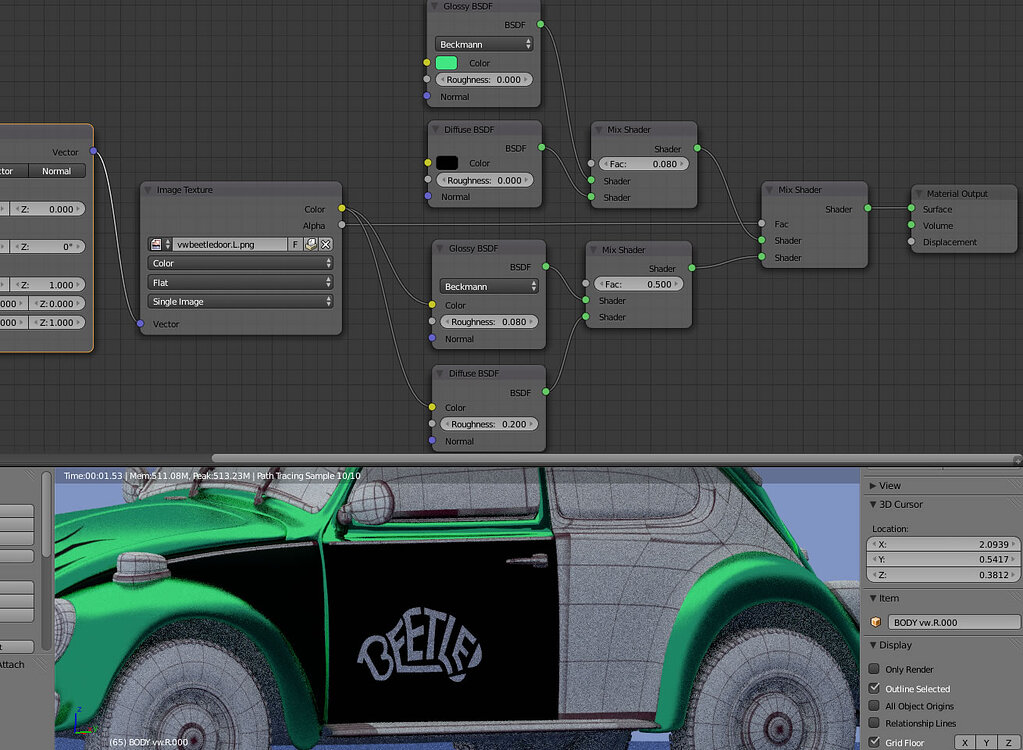This screenshot has width=1023, height=750.
Task: Click the tool shelf vertical scrollbar
Action: (46, 515)
